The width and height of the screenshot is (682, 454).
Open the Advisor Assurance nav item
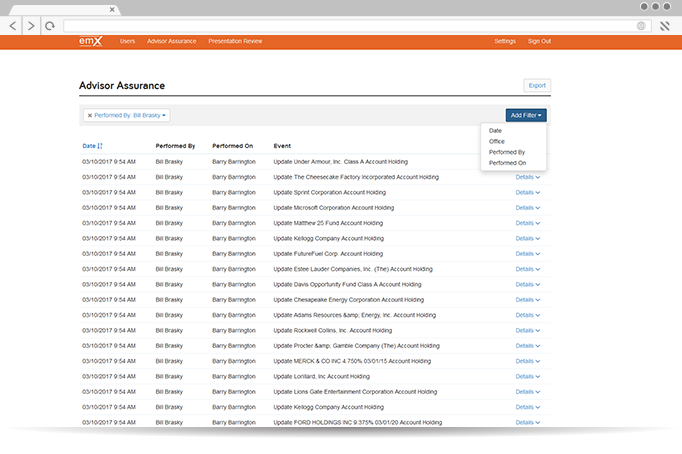[171, 41]
